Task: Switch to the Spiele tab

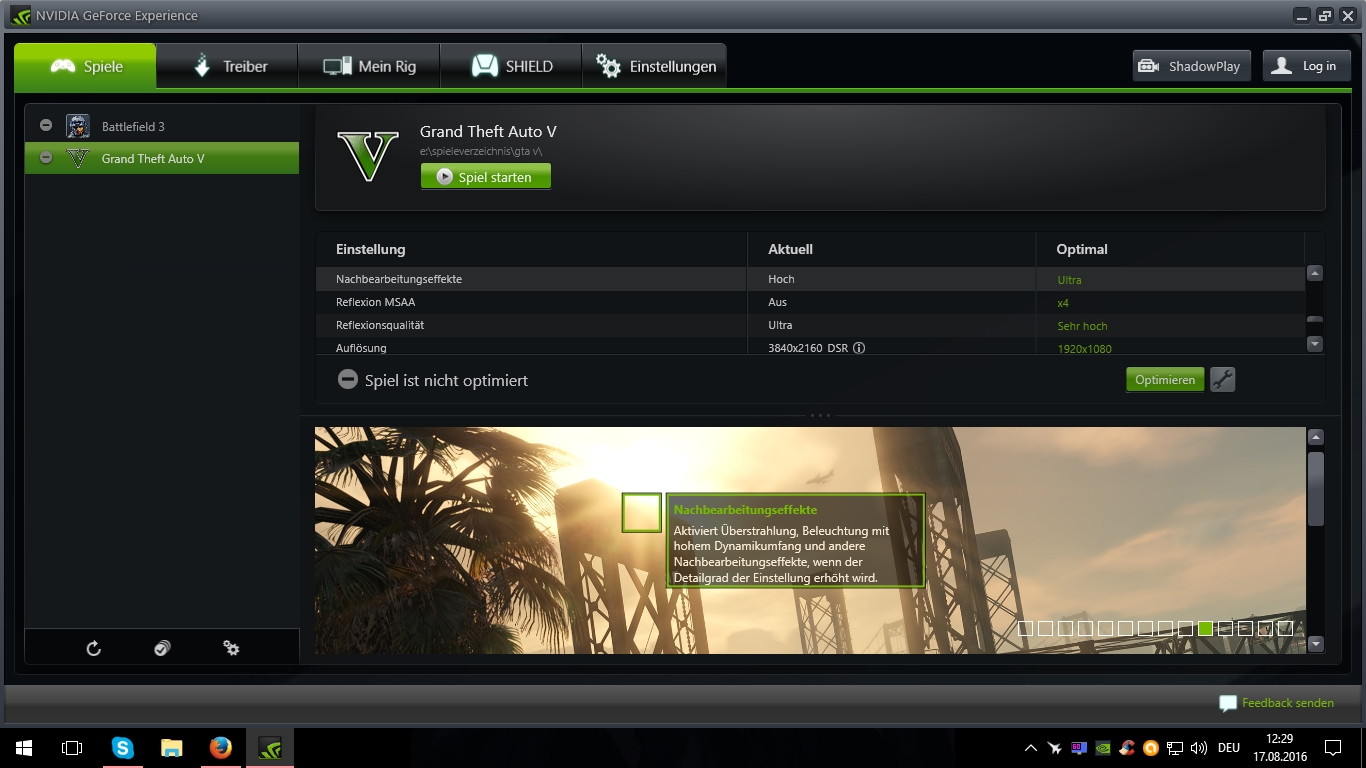Action: tap(85, 66)
